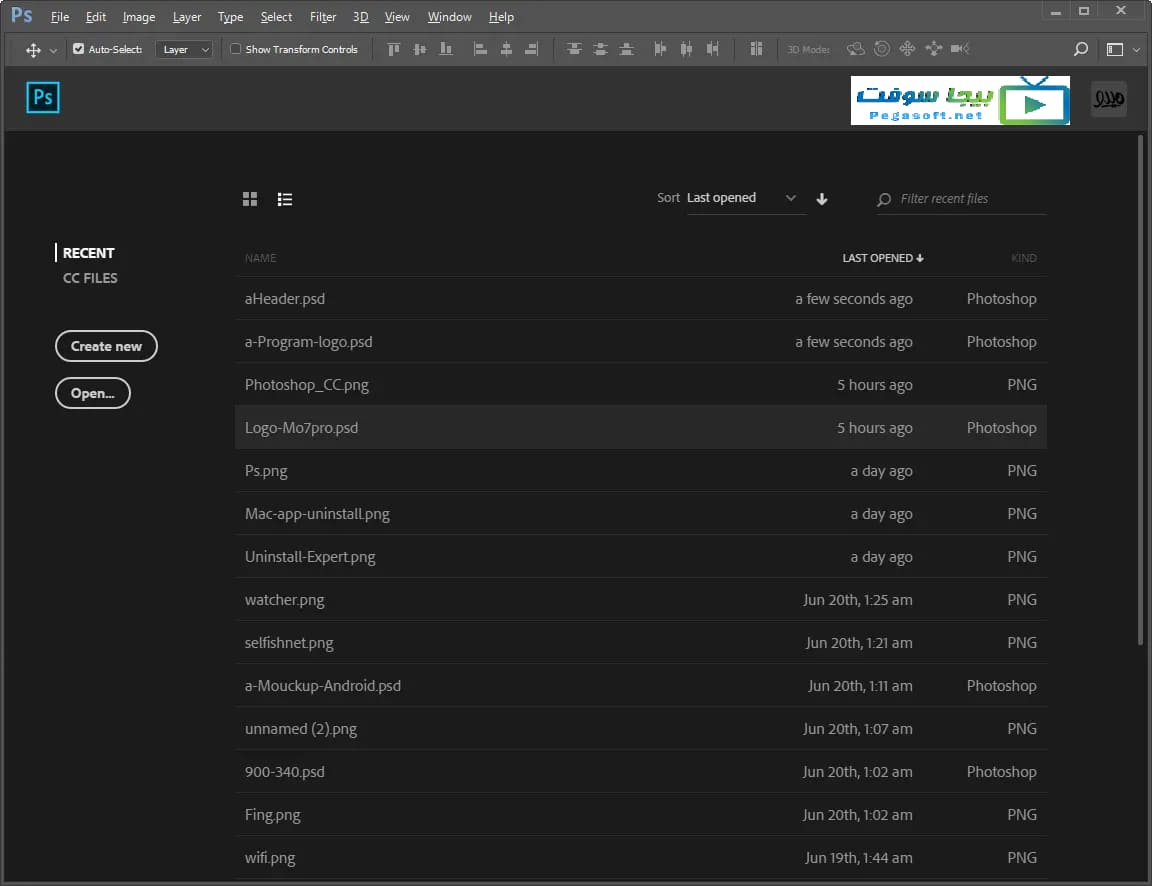Viewport: 1152px width, 886px height.
Task: Open the File menu
Action: [60, 17]
